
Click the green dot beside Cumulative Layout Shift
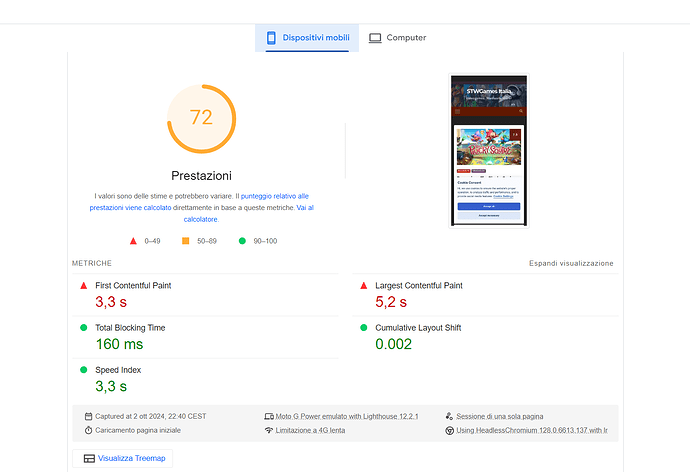click(363, 327)
